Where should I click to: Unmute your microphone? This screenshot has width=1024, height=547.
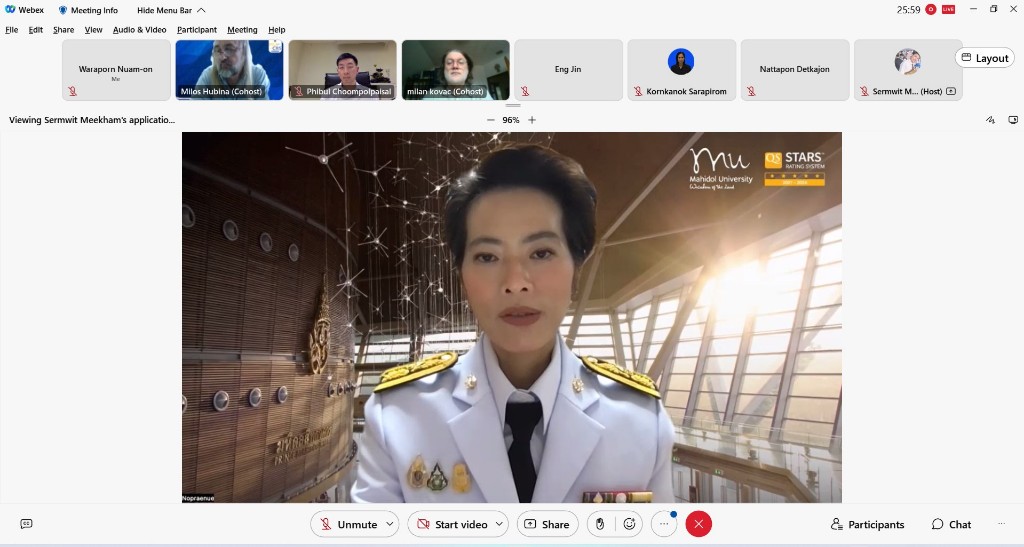pos(349,524)
